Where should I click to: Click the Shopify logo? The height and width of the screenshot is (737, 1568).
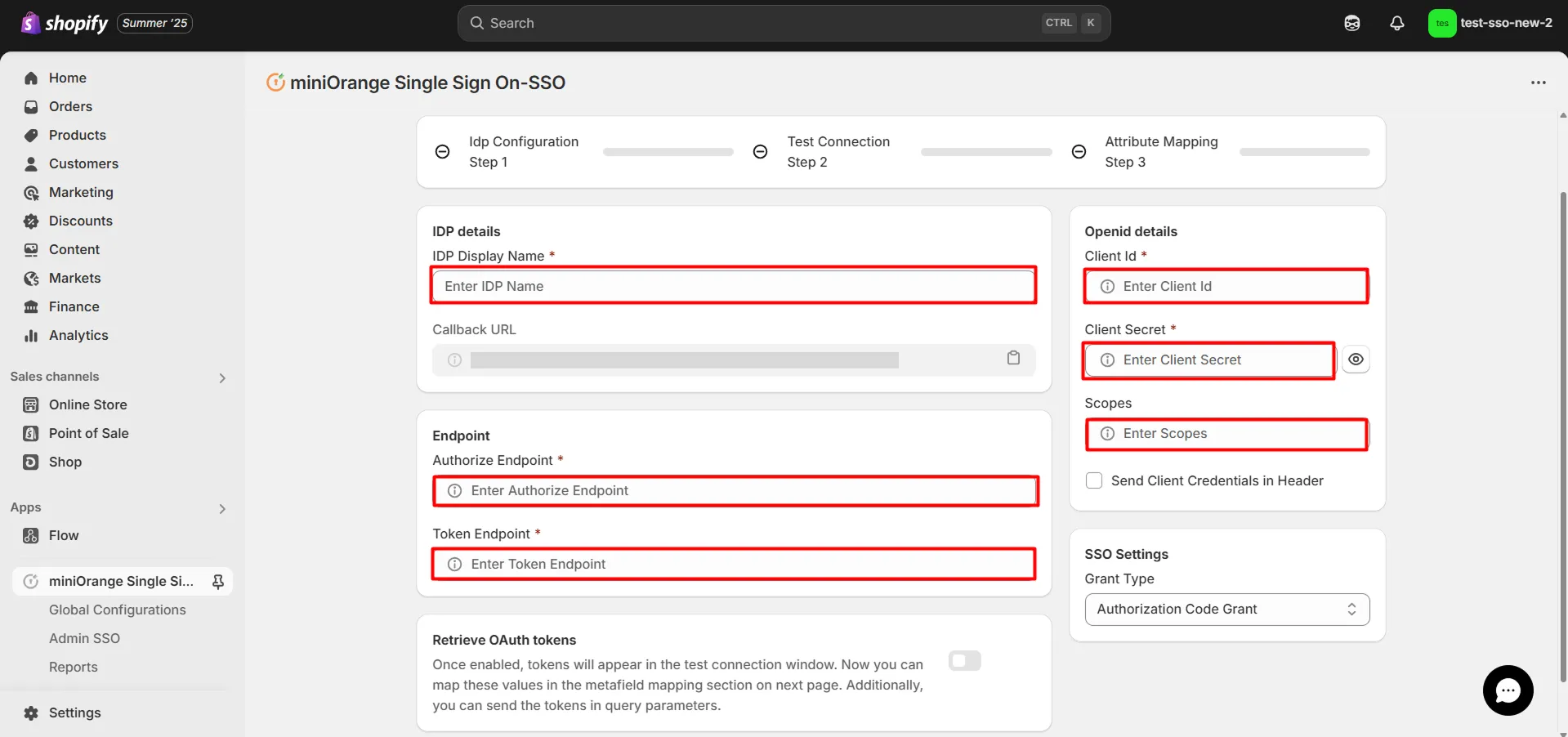point(65,23)
